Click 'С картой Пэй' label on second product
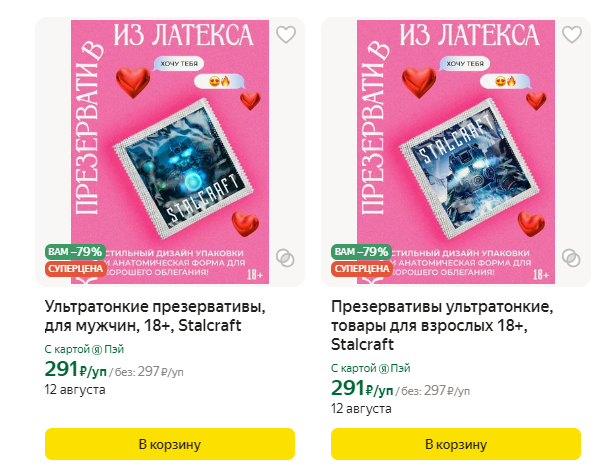This screenshot has height=475, width=604. click(x=371, y=368)
